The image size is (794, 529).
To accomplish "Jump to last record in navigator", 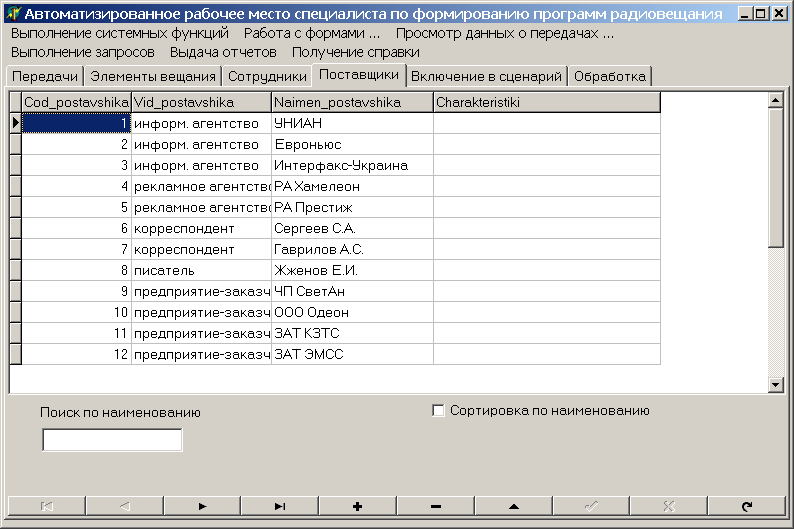I will [281, 506].
